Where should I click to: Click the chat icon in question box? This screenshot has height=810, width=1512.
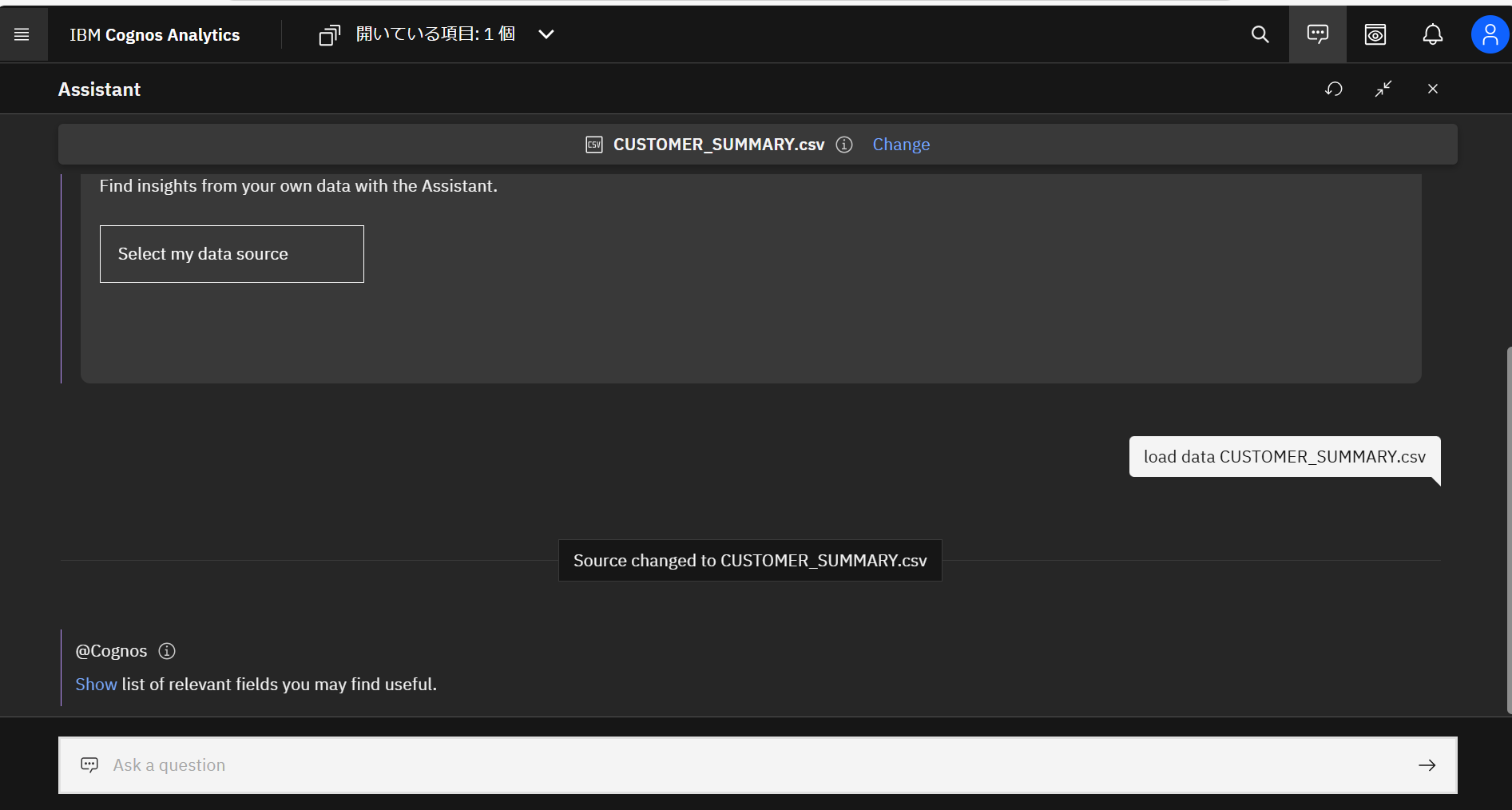89,765
